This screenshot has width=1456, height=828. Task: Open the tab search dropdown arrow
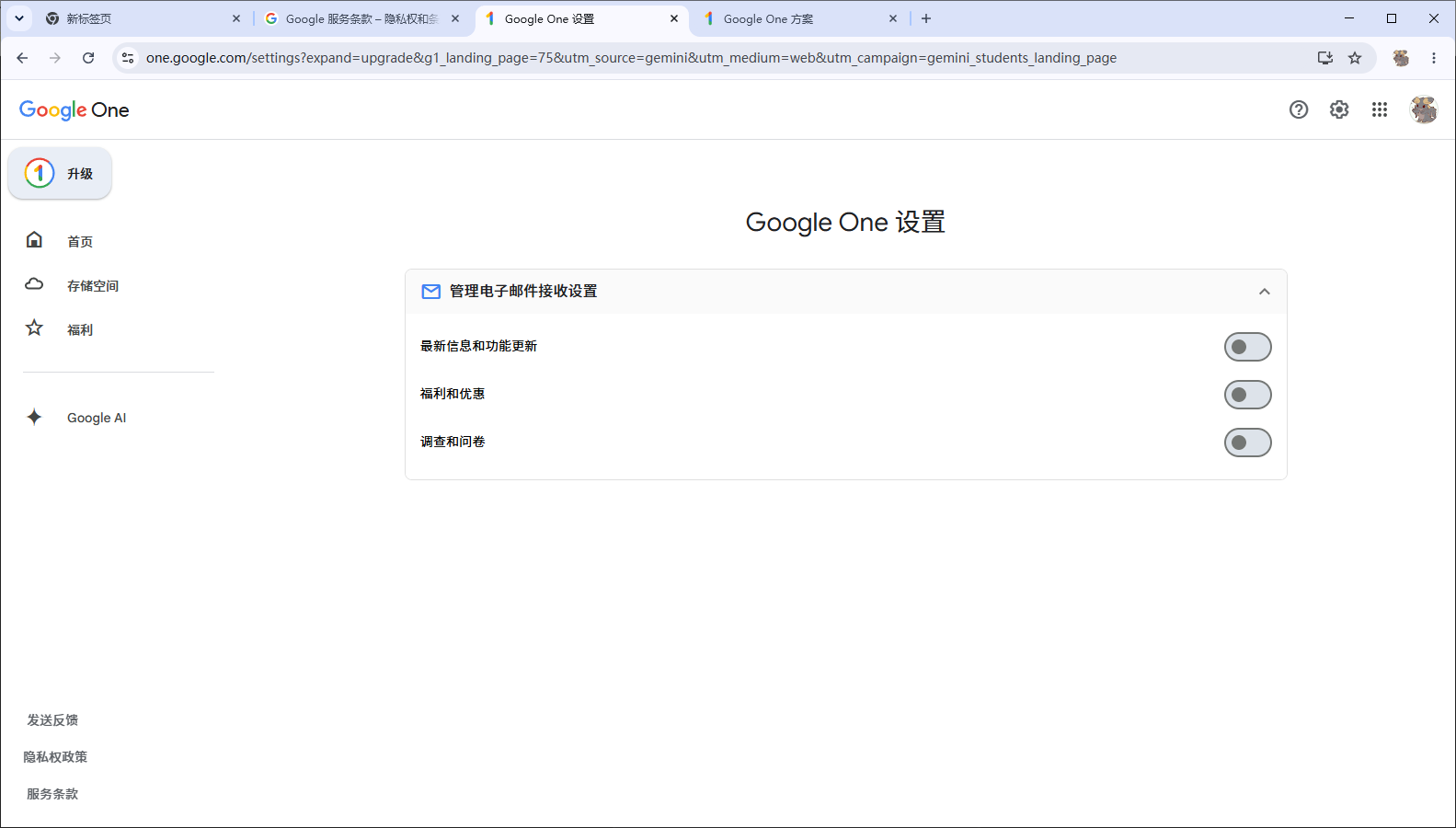[x=19, y=18]
